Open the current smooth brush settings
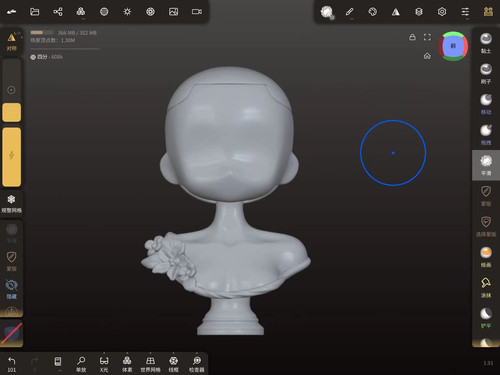This screenshot has width=500, height=375. pos(327,12)
